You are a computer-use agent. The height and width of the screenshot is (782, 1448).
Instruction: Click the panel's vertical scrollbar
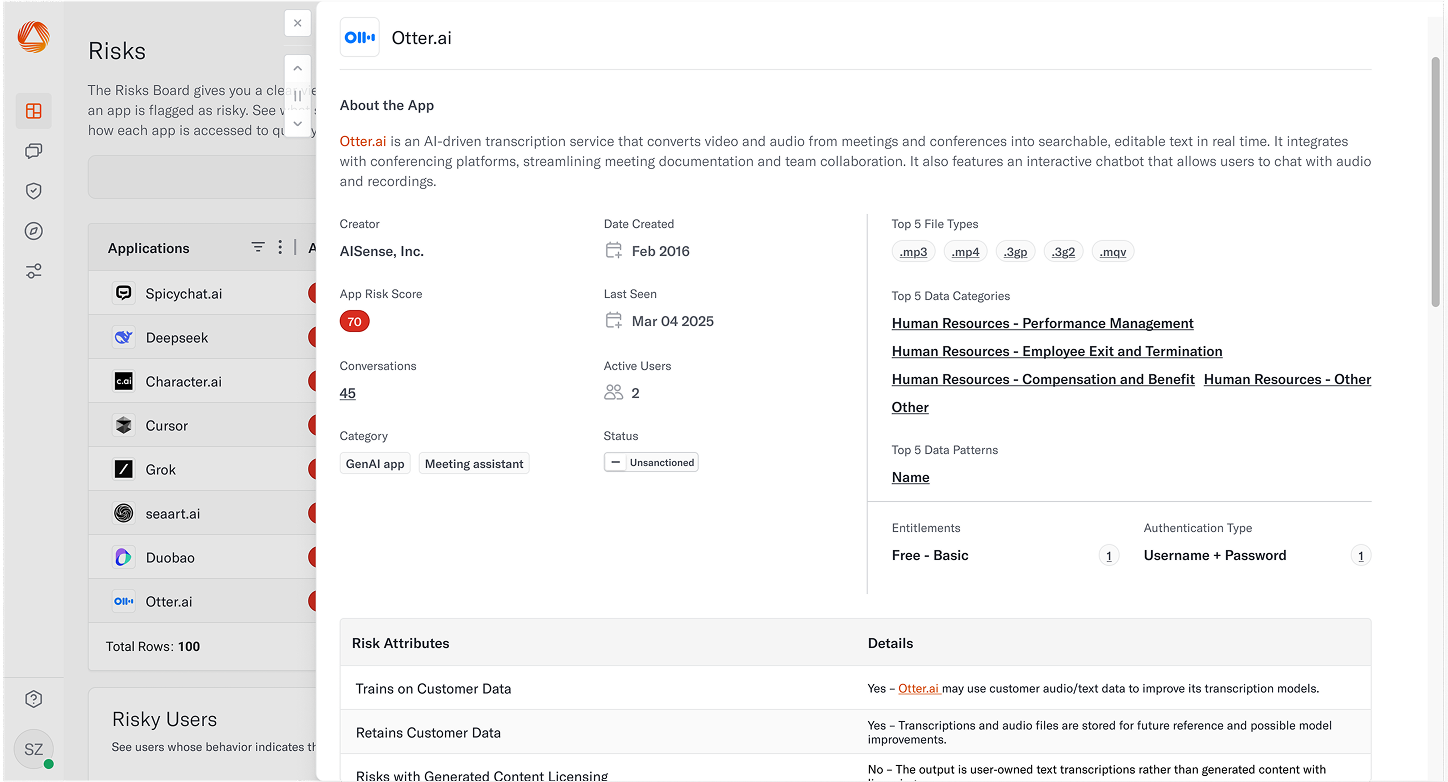coord(1436,180)
